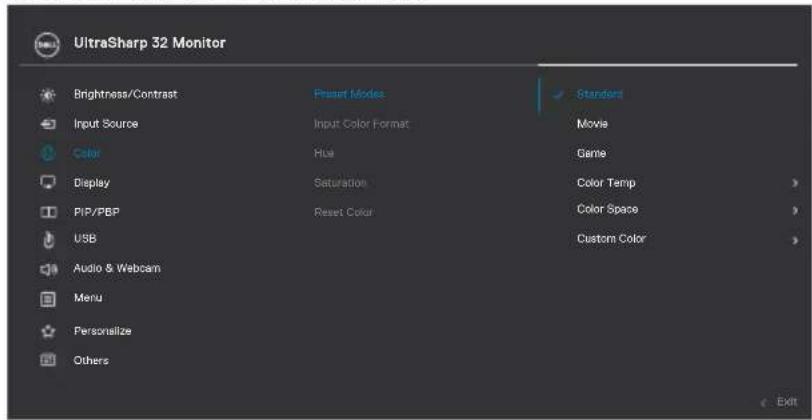Choose the Movie preset mode

click(592, 124)
